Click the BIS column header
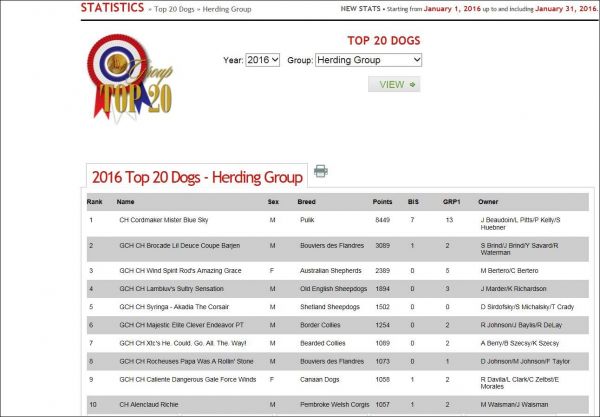The image size is (600, 417). (413, 201)
